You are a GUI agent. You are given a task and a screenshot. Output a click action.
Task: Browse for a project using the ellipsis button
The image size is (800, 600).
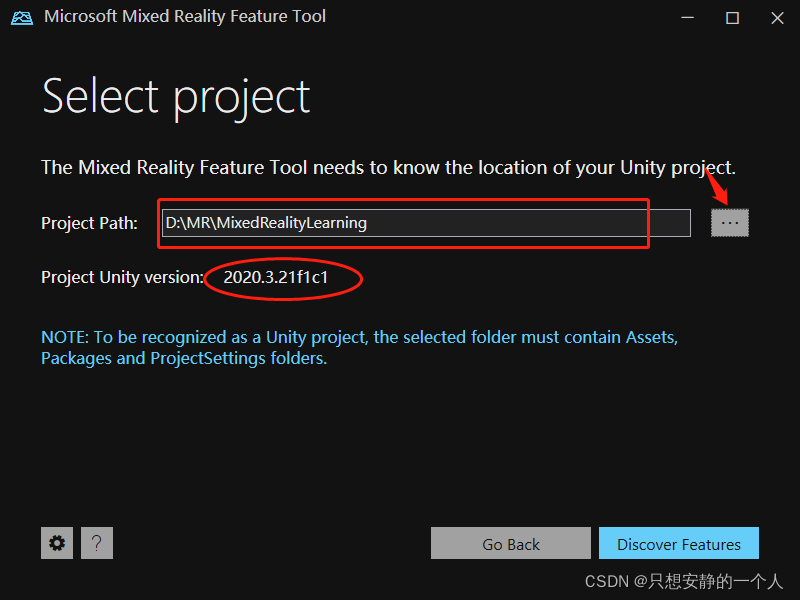pyautogui.click(x=729, y=222)
